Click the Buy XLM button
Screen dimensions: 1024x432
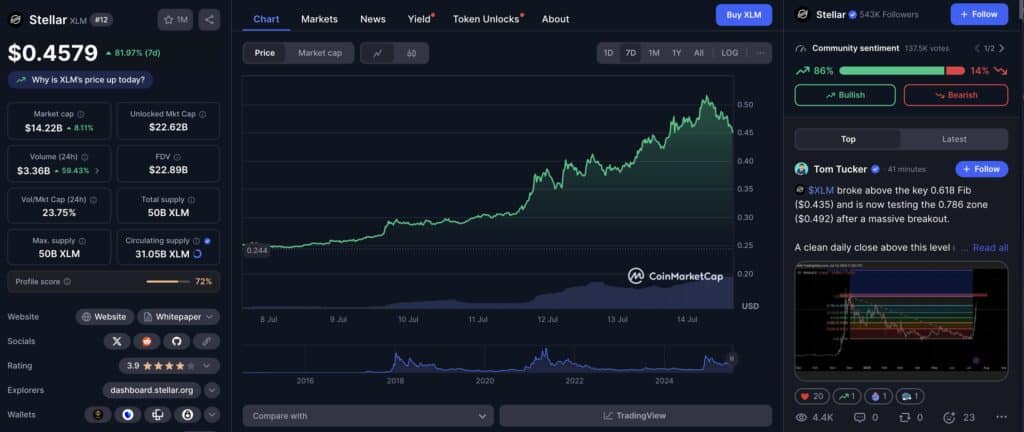[744, 15]
